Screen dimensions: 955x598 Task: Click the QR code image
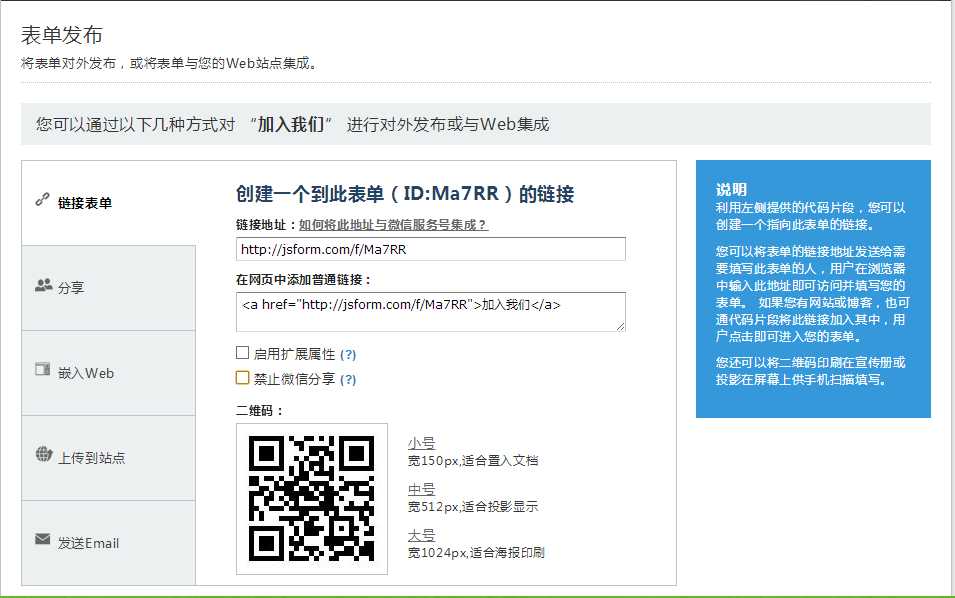click(312, 499)
